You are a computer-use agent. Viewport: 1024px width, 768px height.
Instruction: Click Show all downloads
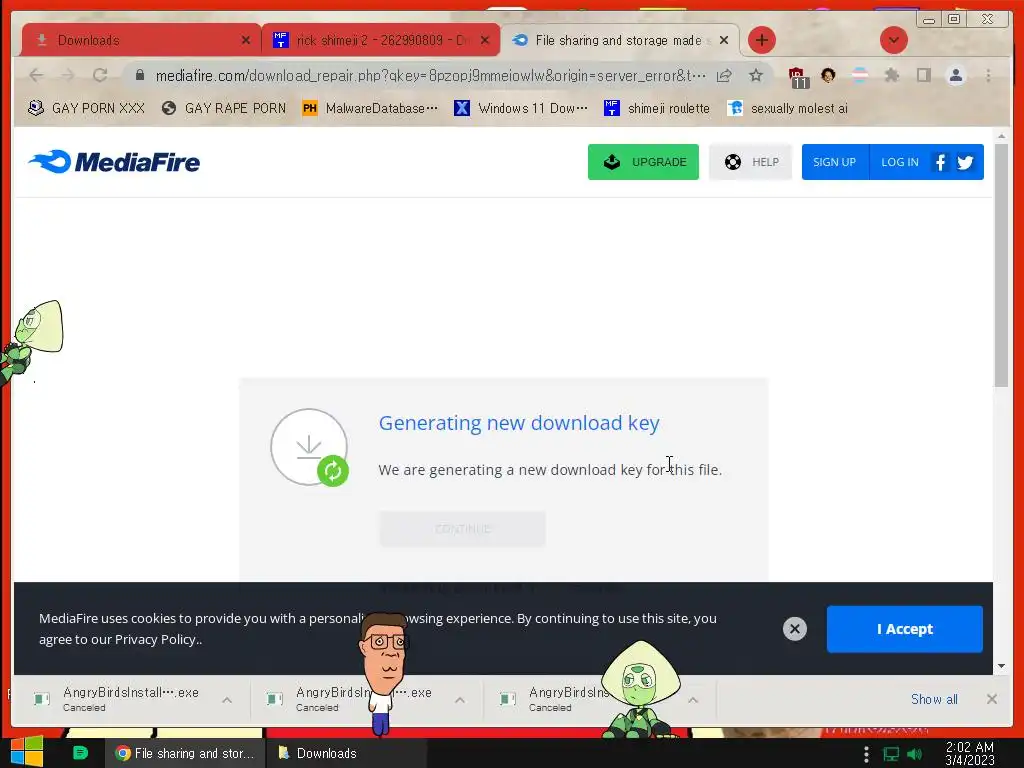[x=934, y=699]
